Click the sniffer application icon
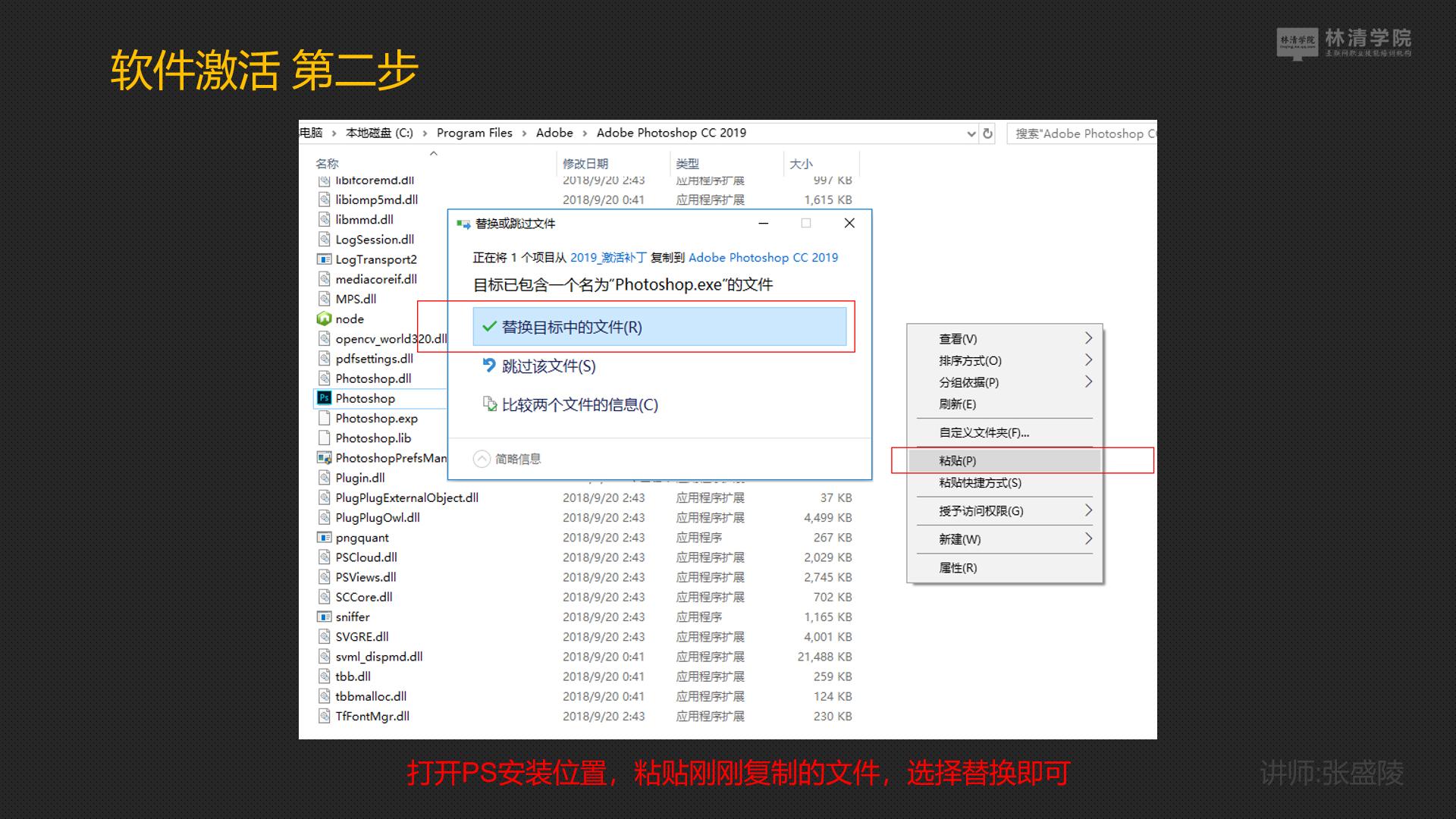This screenshot has width=1456, height=819. coord(323,617)
